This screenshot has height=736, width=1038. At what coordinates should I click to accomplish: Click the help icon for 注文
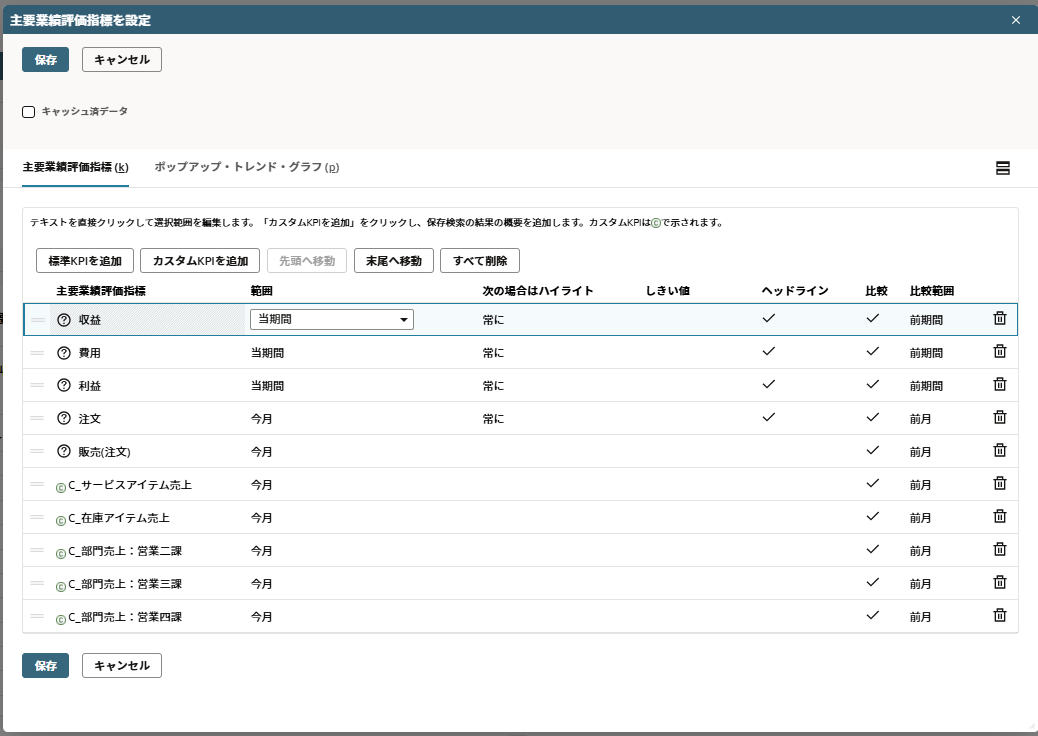[64, 418]
